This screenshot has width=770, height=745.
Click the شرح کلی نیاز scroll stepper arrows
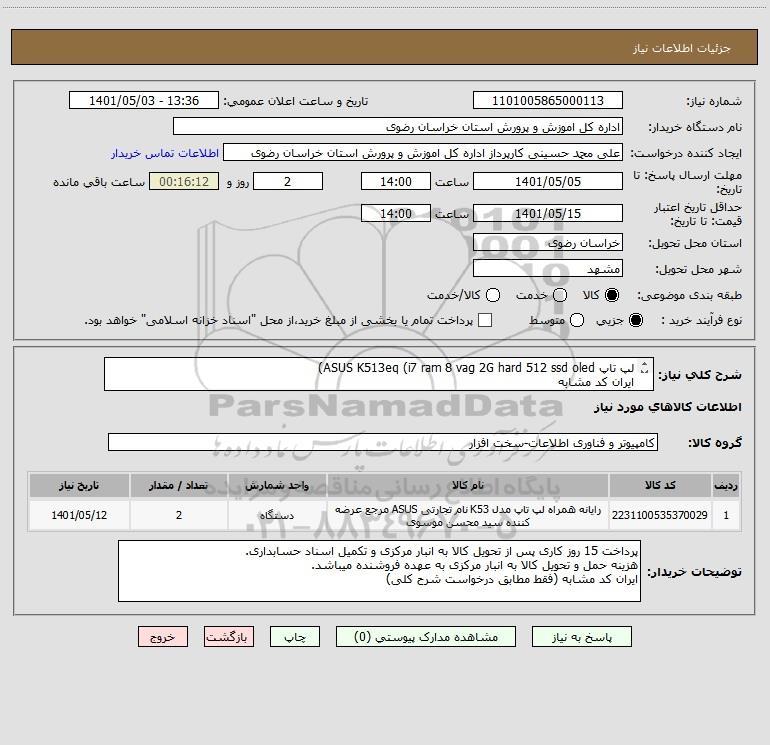click(645, 367)
